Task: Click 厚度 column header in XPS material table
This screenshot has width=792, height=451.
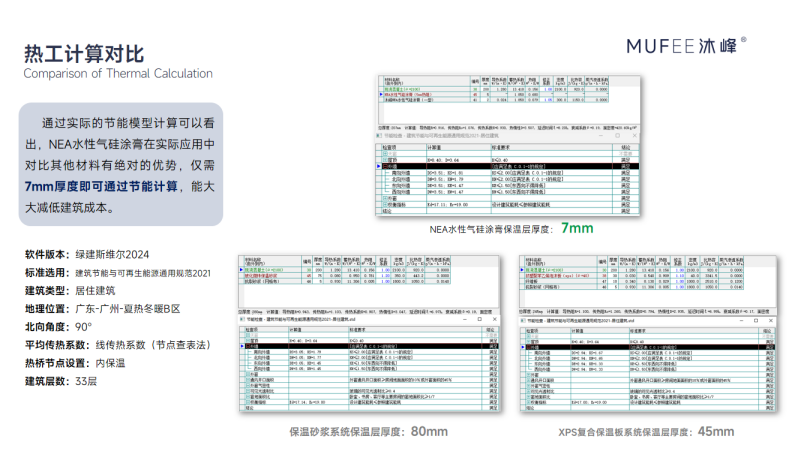Action: click(613, 262)
